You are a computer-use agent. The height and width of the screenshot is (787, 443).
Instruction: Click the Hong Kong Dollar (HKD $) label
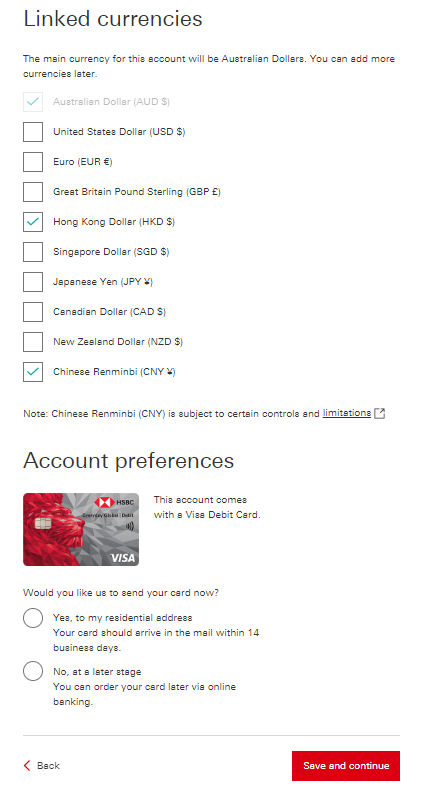114,221
